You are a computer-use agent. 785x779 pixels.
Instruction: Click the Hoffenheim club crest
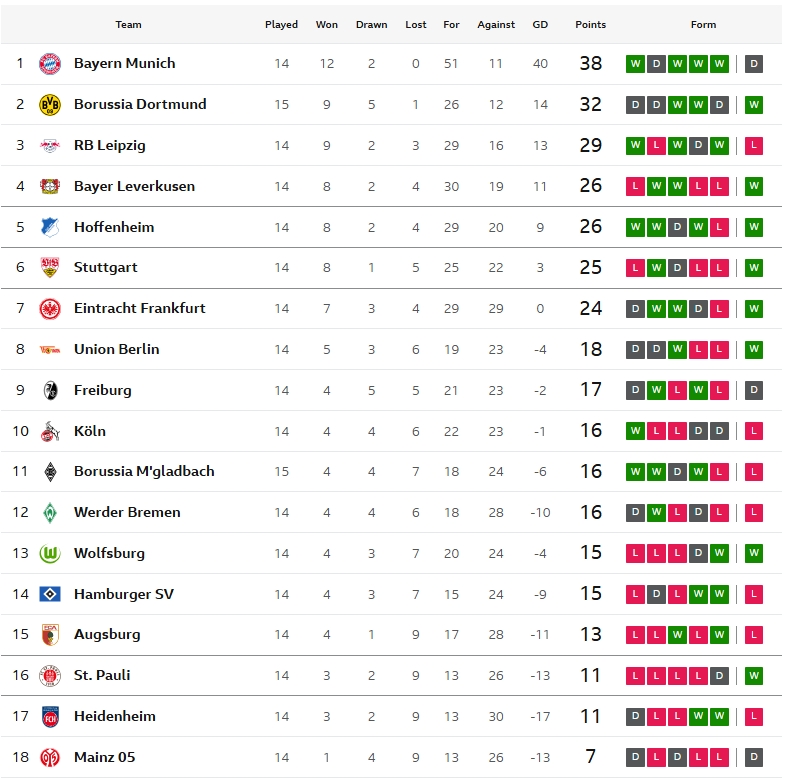coord(49,227)
